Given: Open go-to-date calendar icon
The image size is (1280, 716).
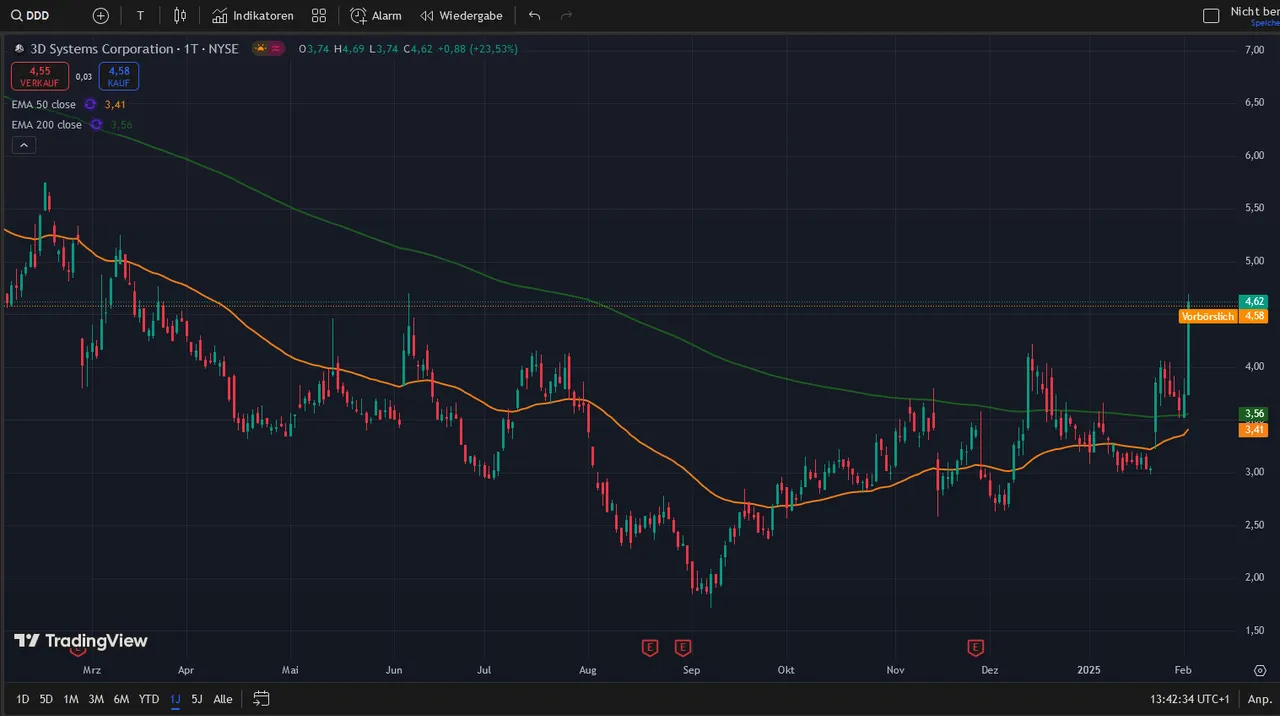Looking at the screenshot, I should coord(261,699).
